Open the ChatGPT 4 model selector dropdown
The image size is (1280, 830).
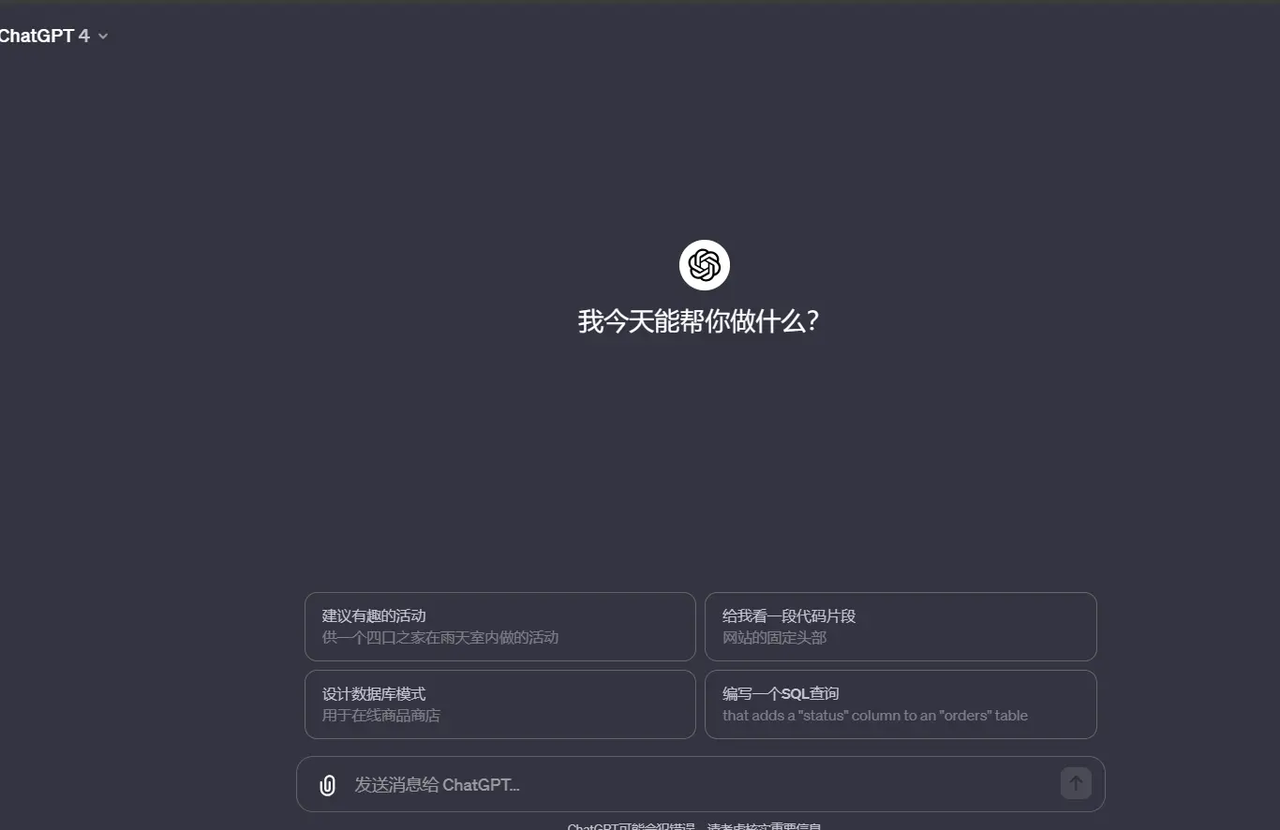coord(54,36)
